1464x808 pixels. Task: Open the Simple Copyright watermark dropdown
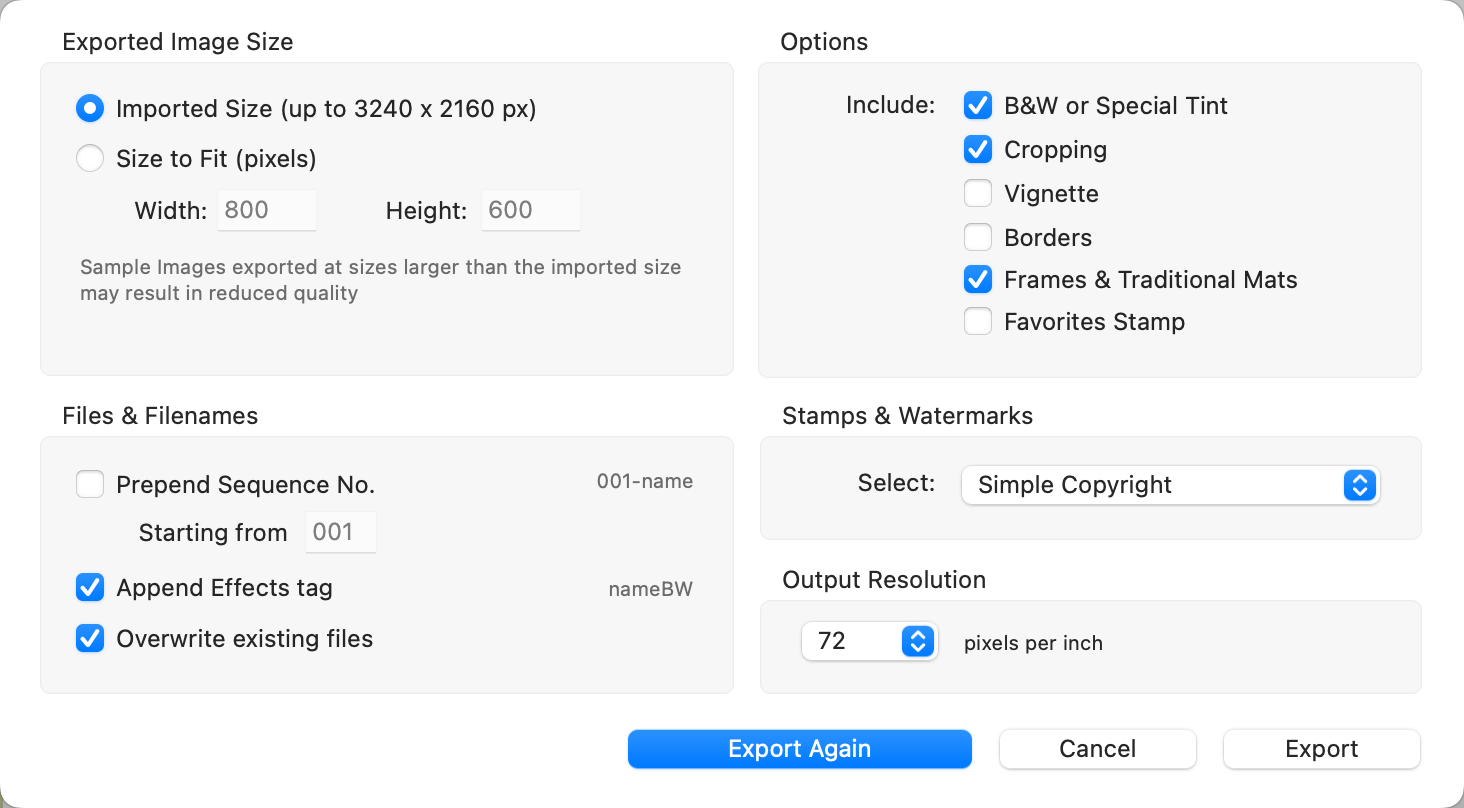[1150, 485]
